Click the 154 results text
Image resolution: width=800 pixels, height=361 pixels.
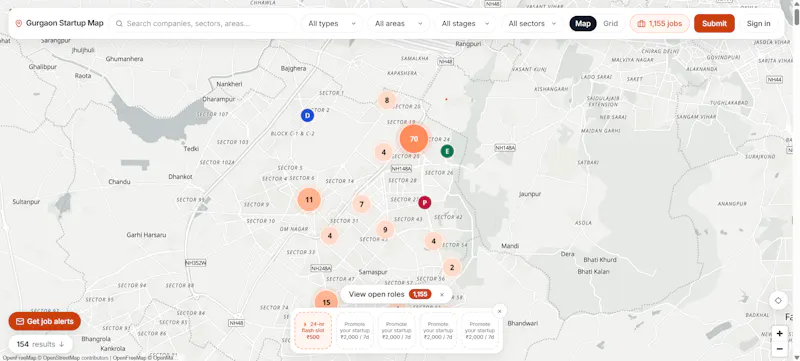[x=35, y=344]
